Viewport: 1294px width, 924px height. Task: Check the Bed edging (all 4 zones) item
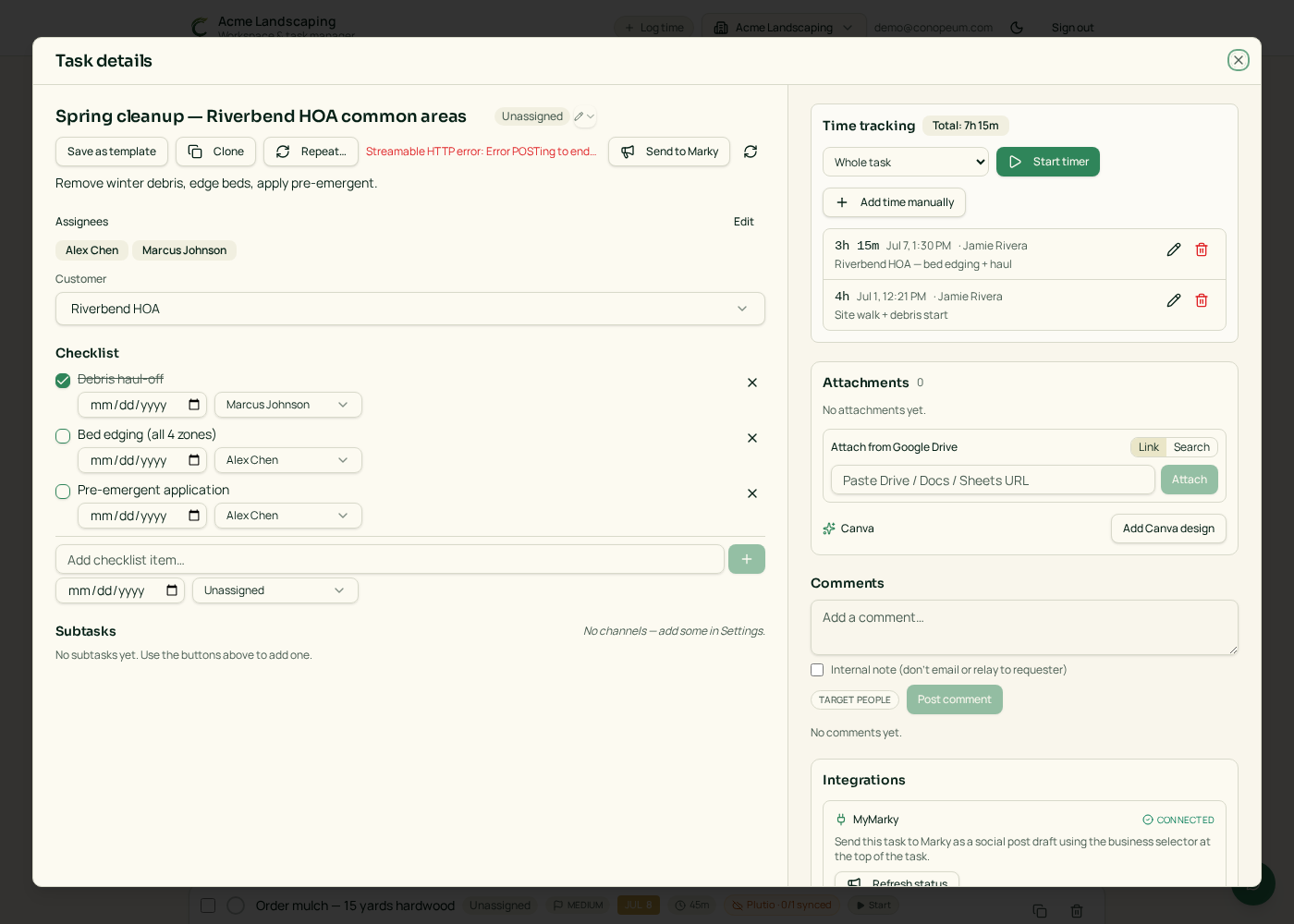point(63,436)
